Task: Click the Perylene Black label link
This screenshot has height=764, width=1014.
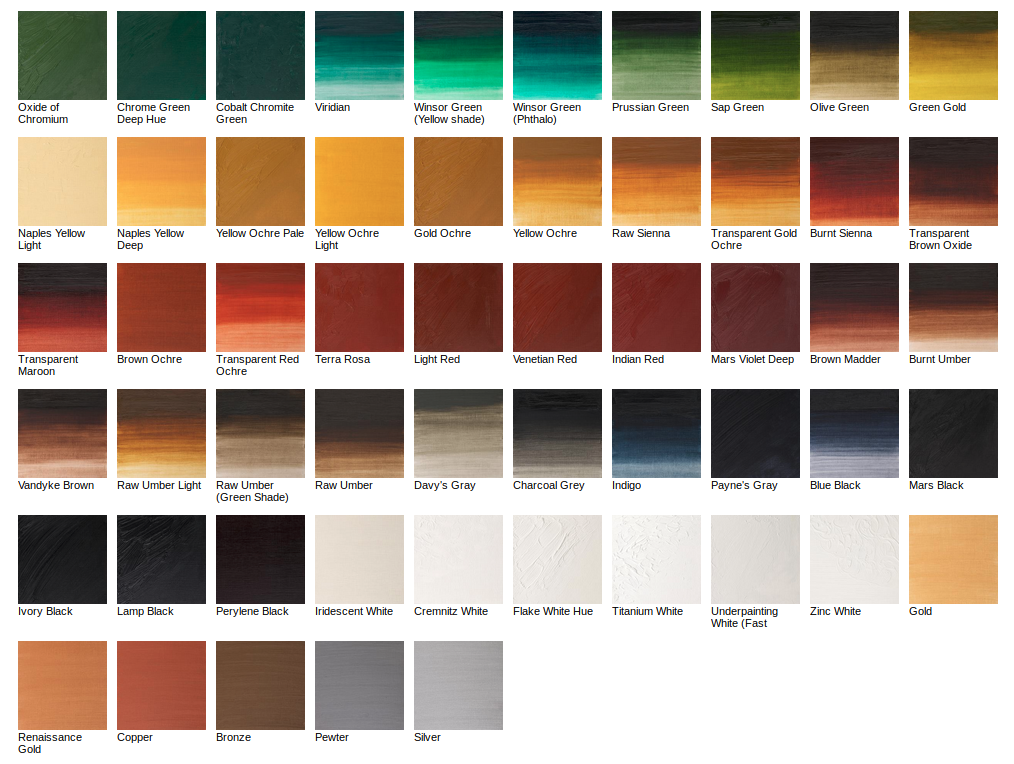Action: point(252,612)
